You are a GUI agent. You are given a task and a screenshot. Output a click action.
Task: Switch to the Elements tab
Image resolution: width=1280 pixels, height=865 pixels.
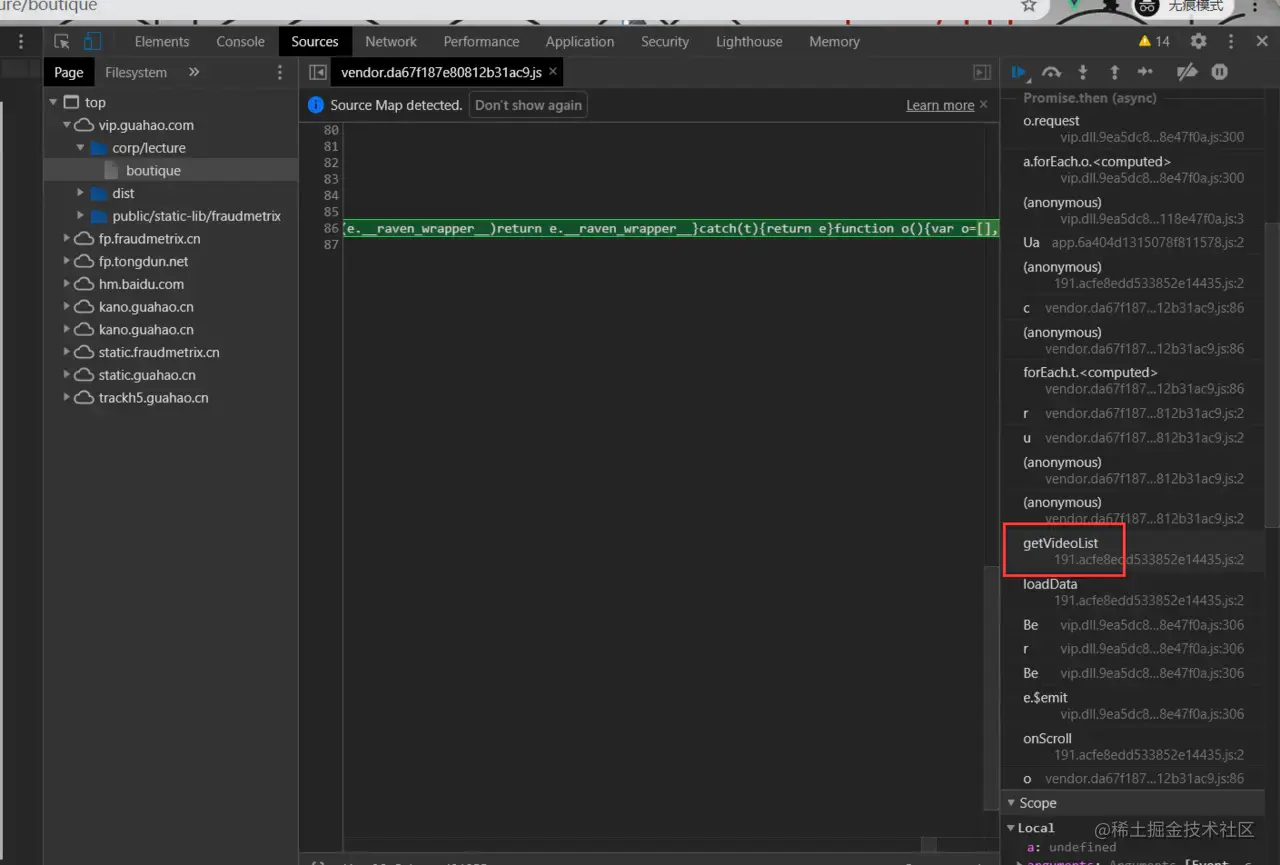(x=162, y=42)
